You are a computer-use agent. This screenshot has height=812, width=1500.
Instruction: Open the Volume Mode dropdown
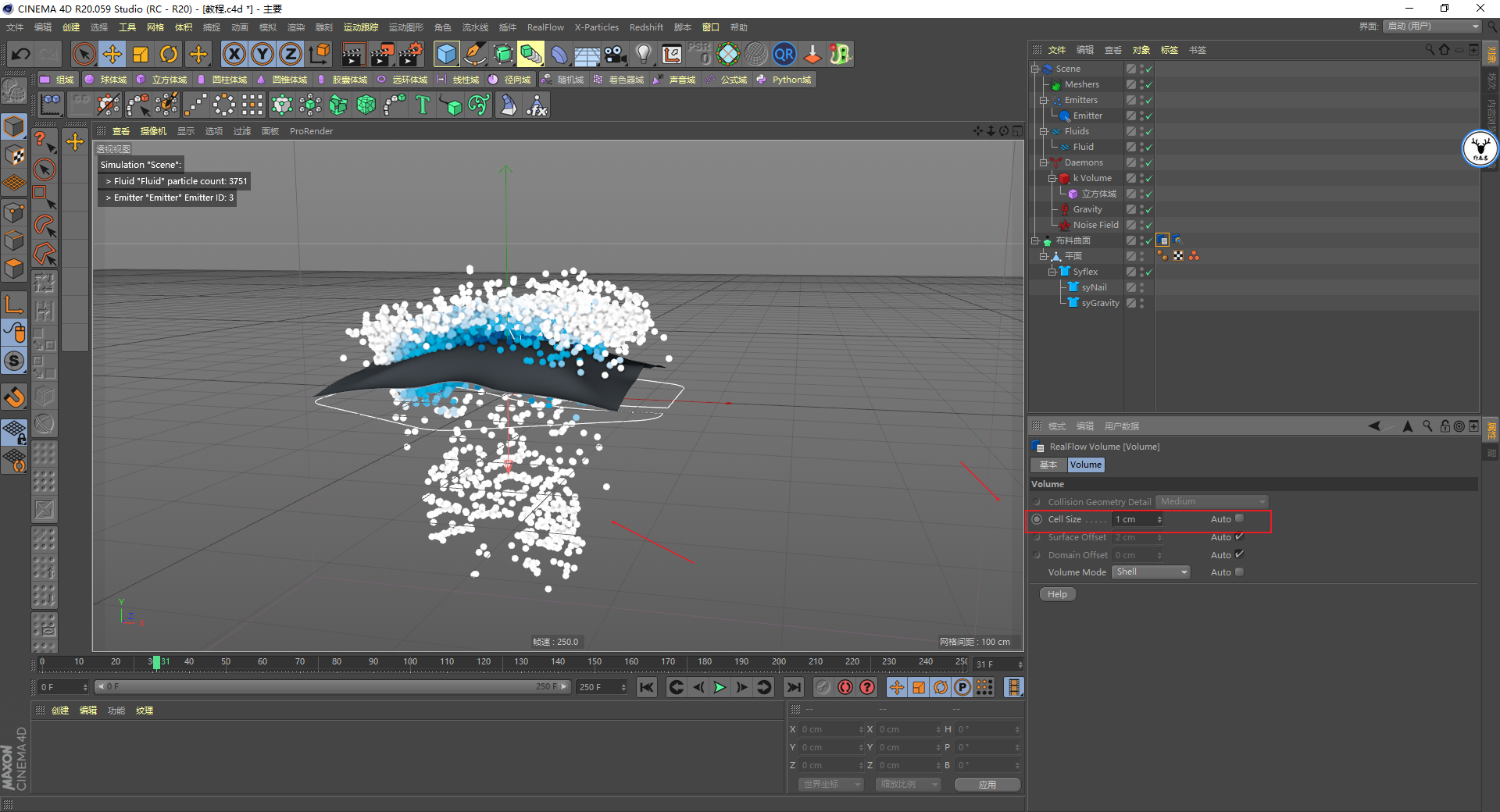point(1152,572)
